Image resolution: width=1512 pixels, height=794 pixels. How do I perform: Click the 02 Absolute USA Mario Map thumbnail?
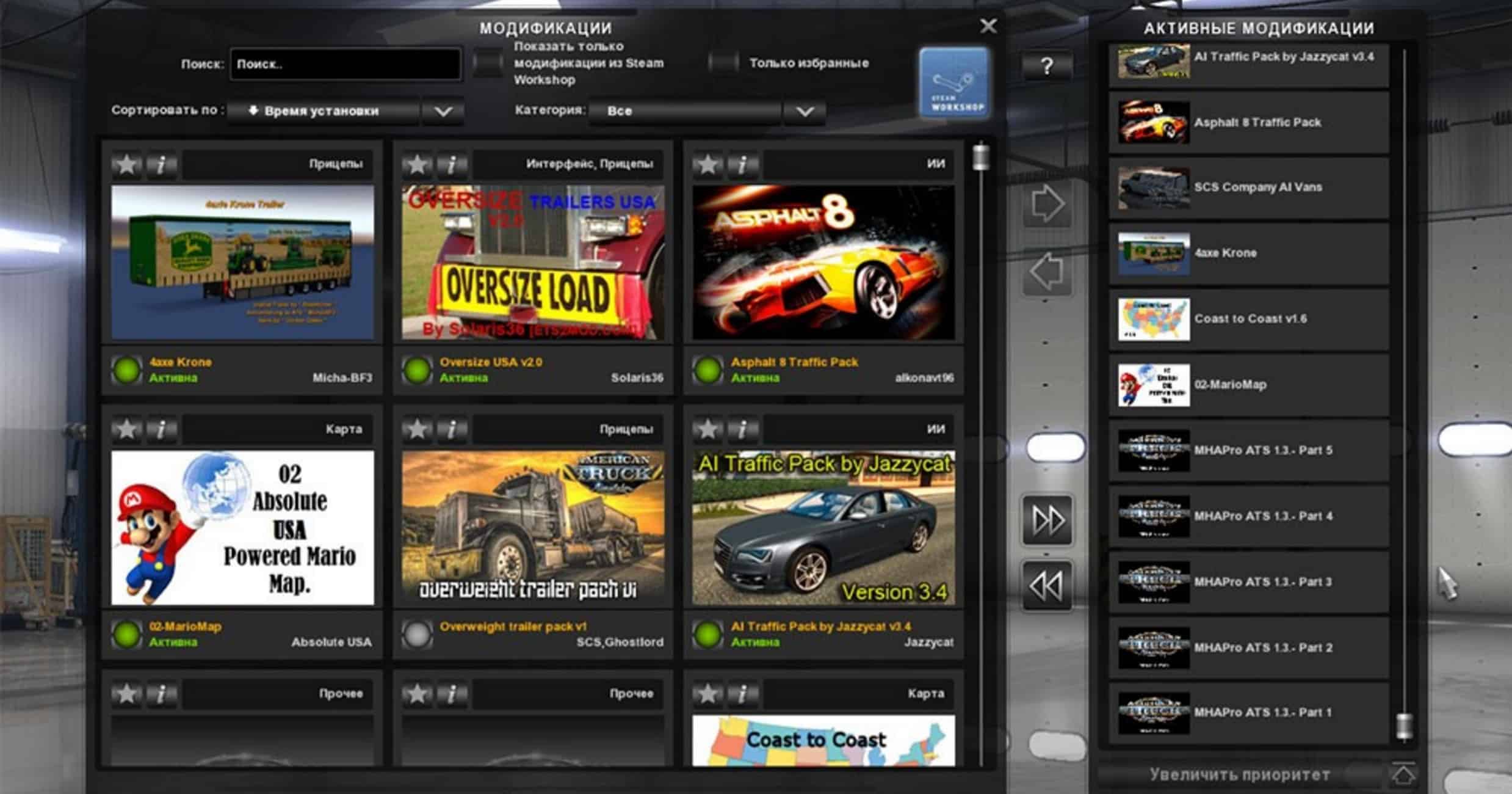[242, 528]
